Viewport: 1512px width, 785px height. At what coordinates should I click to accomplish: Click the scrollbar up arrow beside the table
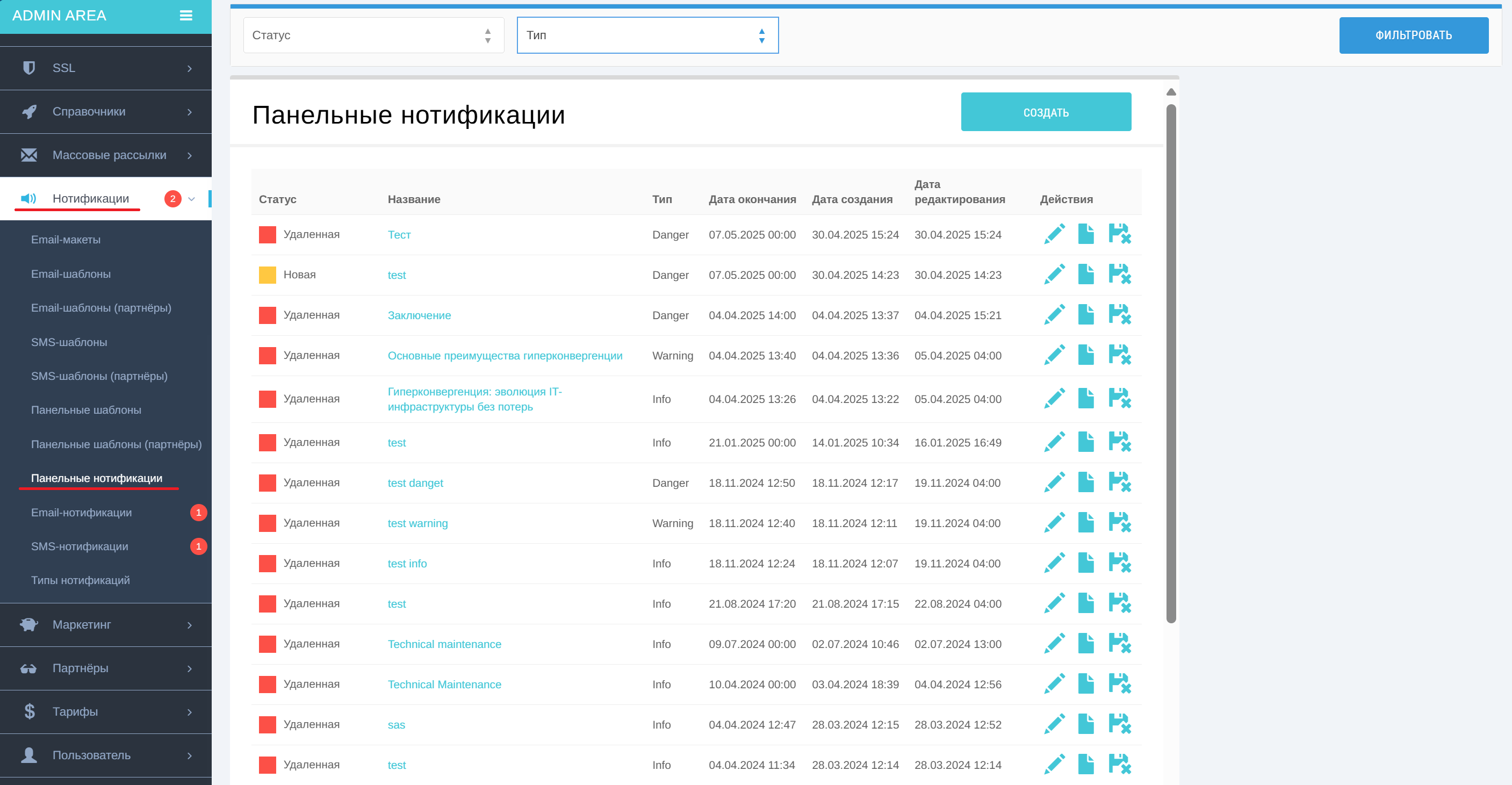coord(1171,91)
